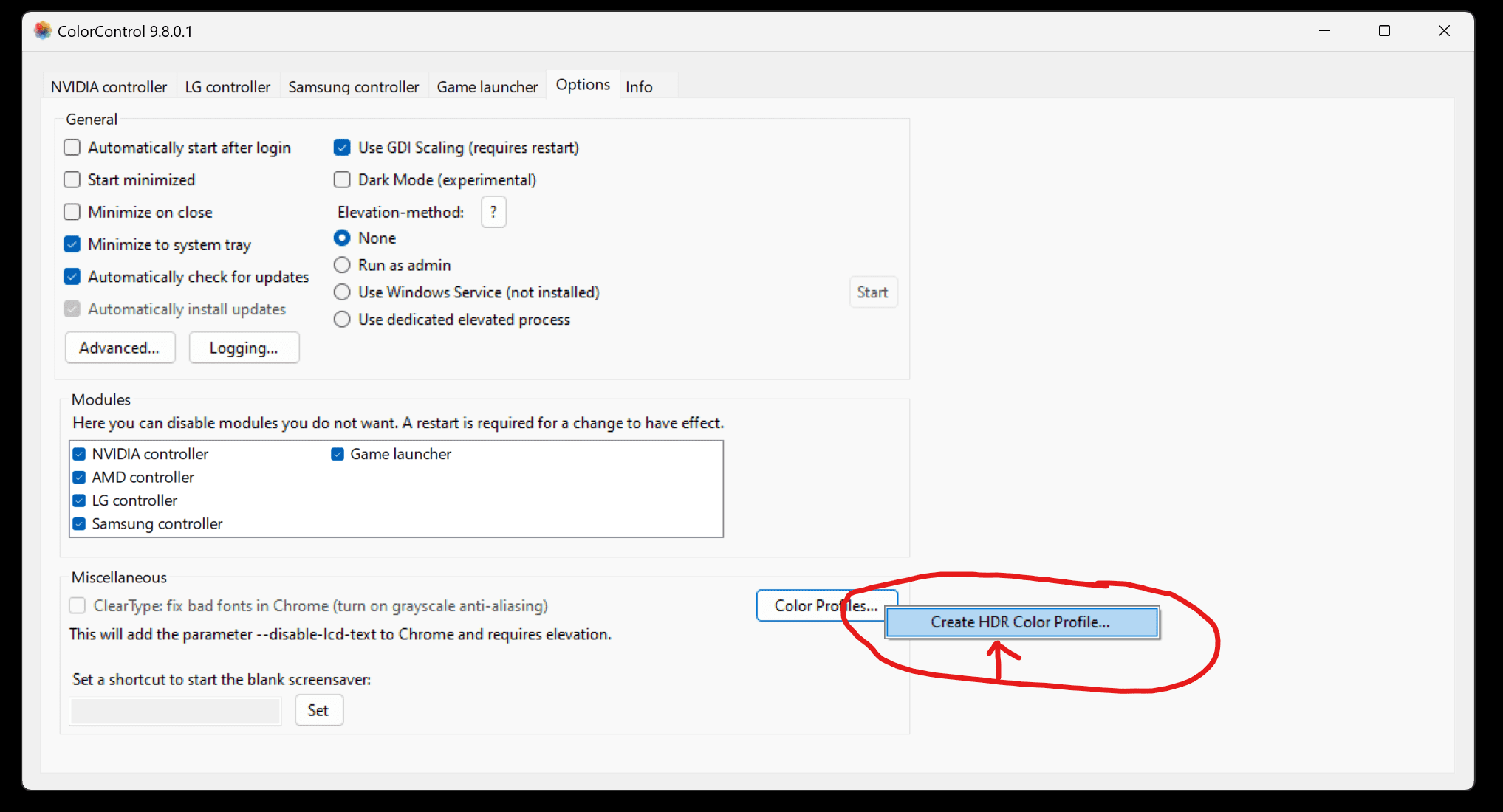Select Use Windows Service option
The height and width of the screenshot is (812, 1503).
point(342,292)
